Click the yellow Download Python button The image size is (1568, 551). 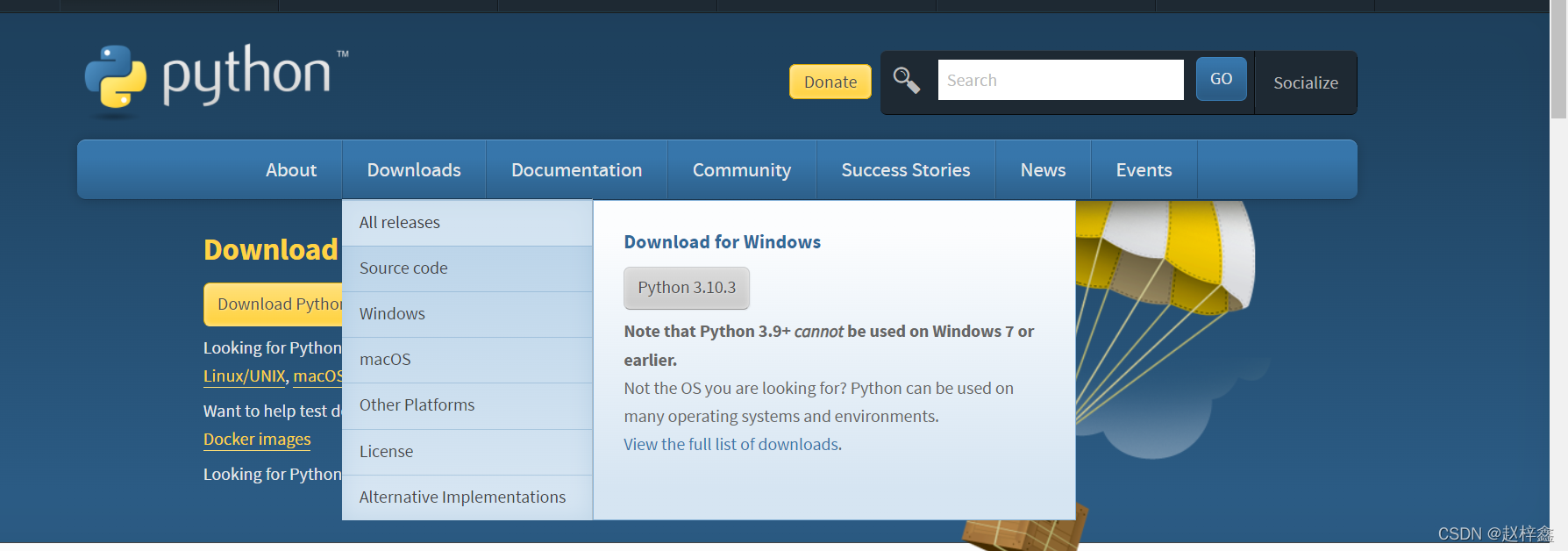pyautogui.click(x=274, y=304)
